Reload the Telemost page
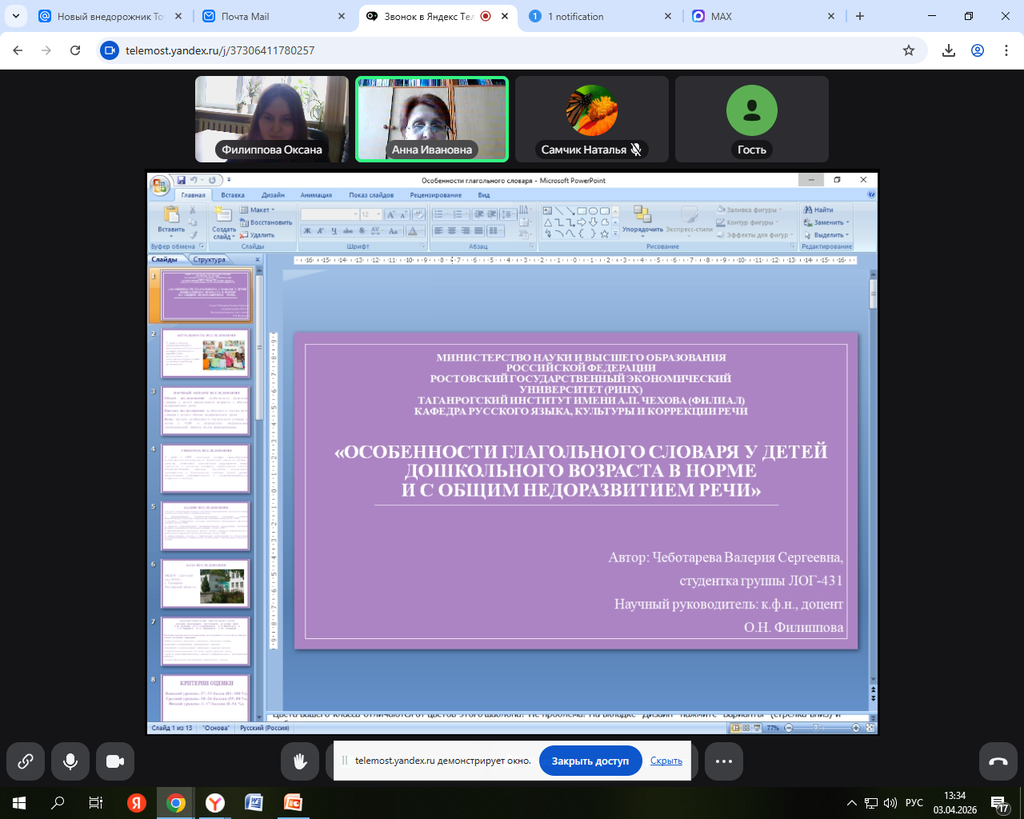This screenshot has height=819, width=1024. (x=75, y=50)
